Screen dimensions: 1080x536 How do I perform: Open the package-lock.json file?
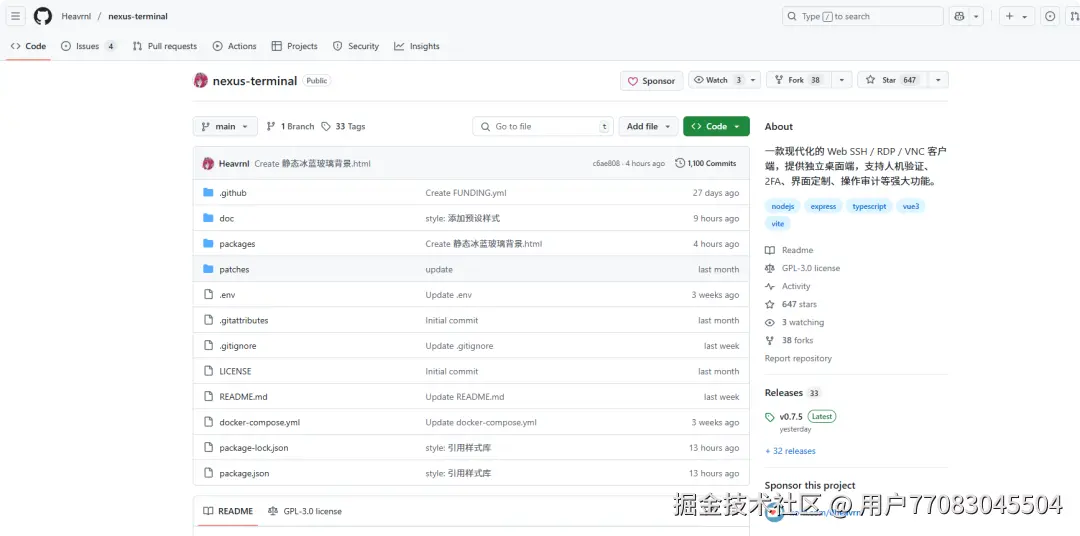253,448
